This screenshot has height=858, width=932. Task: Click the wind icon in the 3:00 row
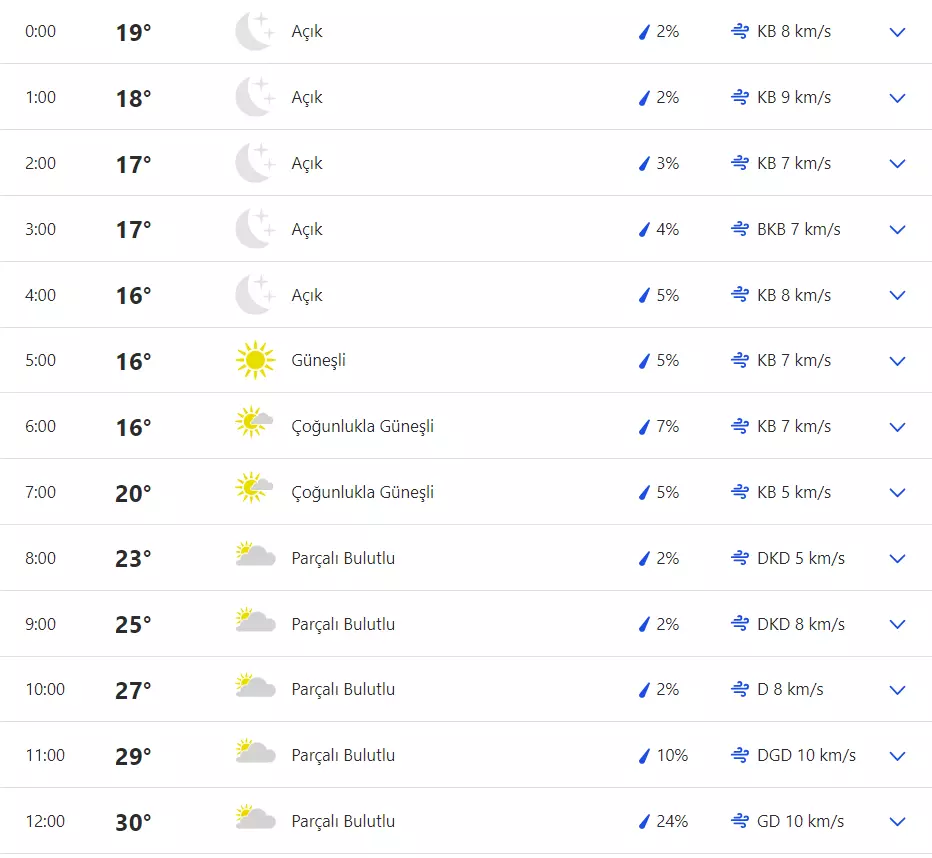pyautogui.click(x=740, y=229)
